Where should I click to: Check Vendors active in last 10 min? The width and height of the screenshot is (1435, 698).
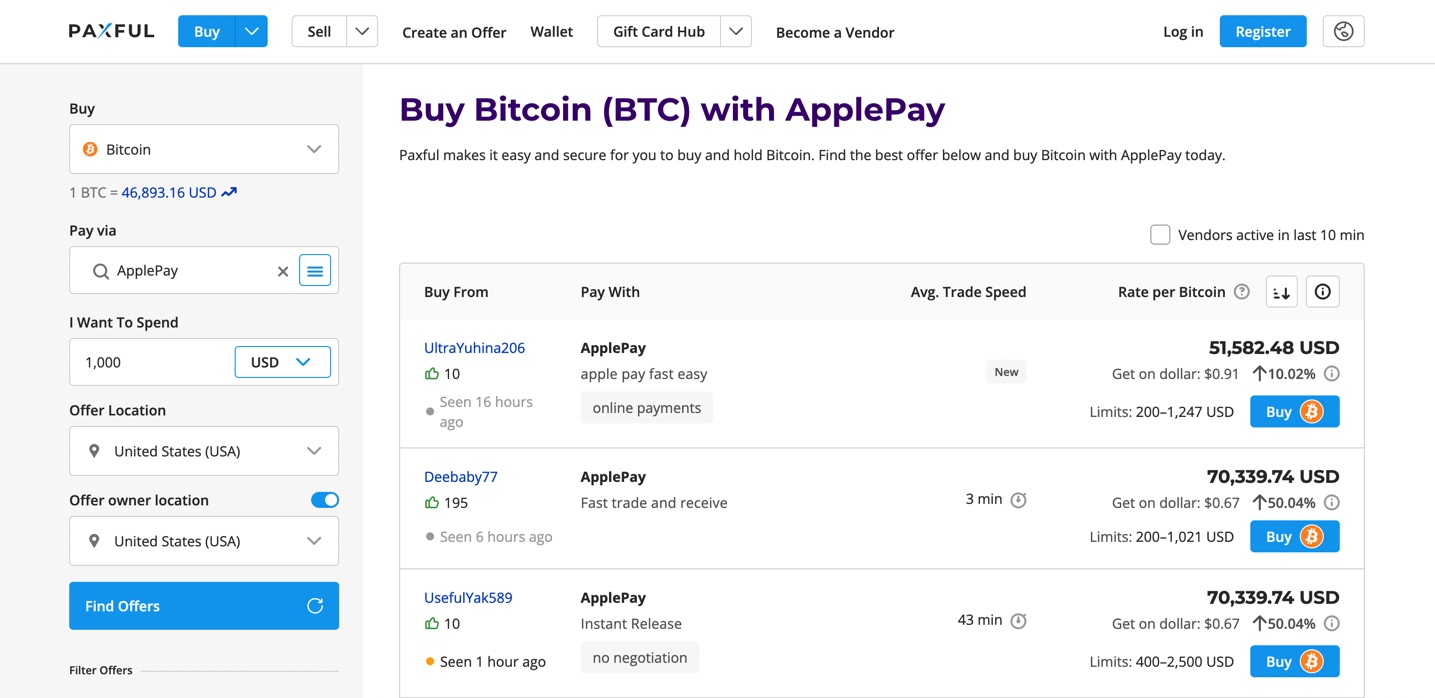[1160, 235]
